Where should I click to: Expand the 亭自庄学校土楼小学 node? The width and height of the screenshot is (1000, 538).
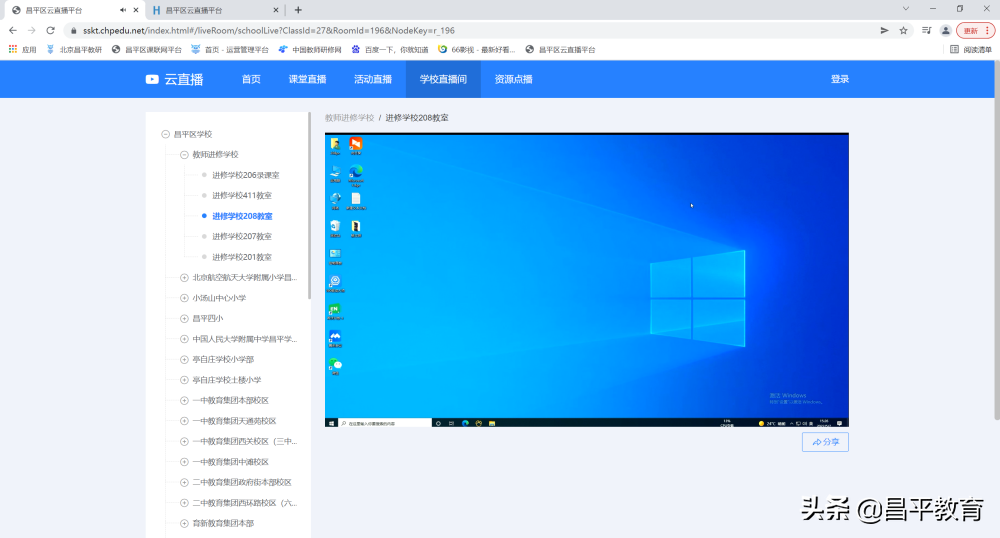point(184,380)
